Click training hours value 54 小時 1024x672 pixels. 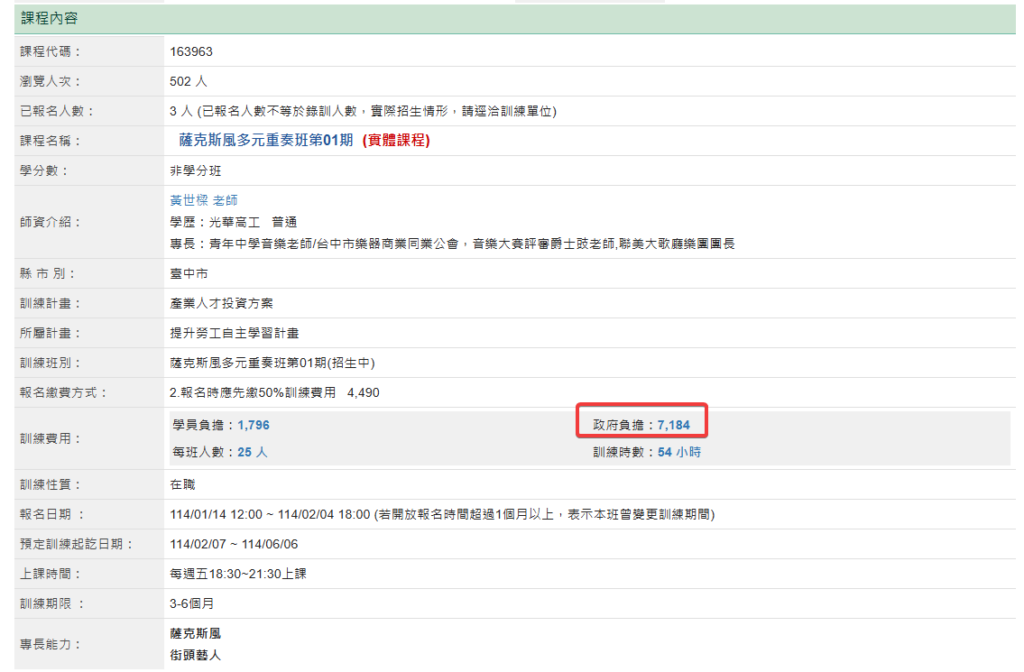click(x=679, y=452)
